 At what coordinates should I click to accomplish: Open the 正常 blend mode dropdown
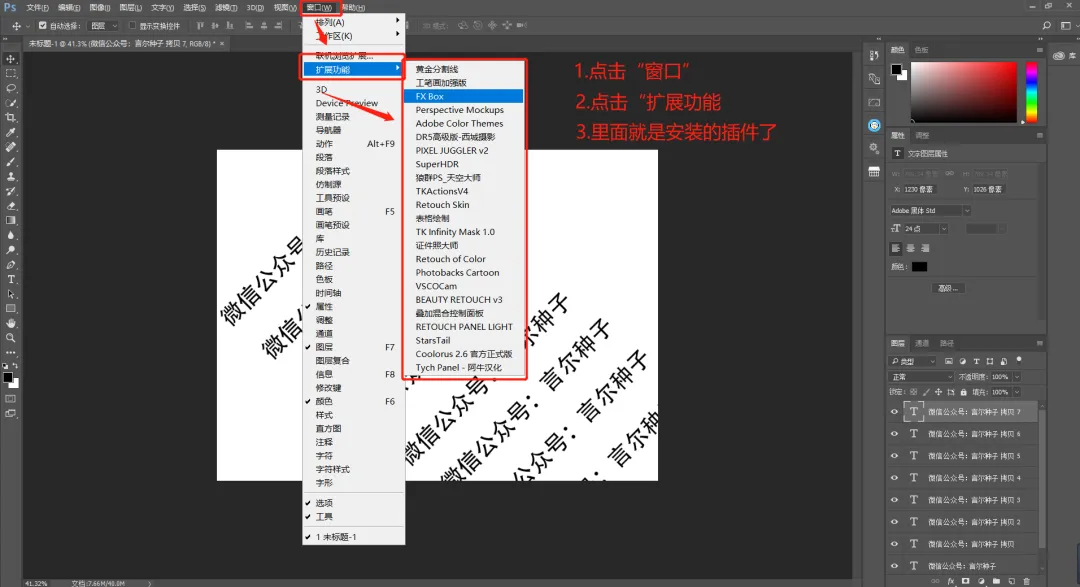[922, 377]
